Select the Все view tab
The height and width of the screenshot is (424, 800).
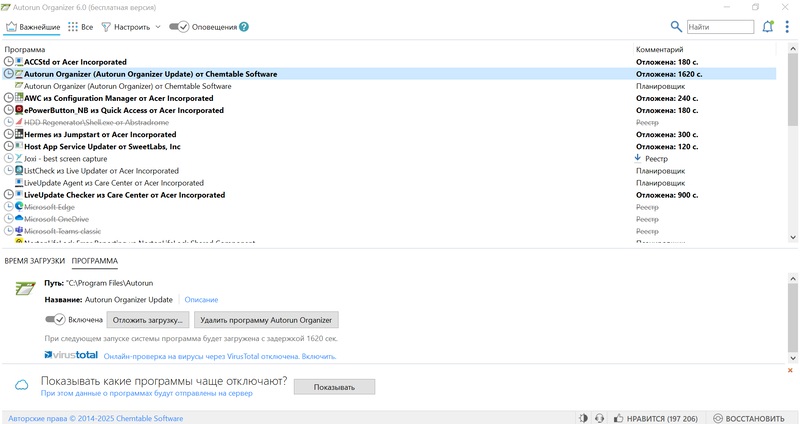(x=81, y=27)
